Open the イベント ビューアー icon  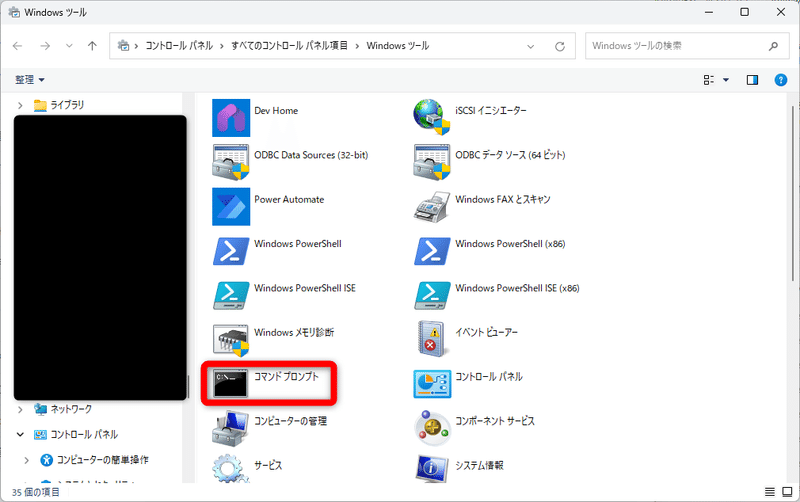[x=432, y=339]
